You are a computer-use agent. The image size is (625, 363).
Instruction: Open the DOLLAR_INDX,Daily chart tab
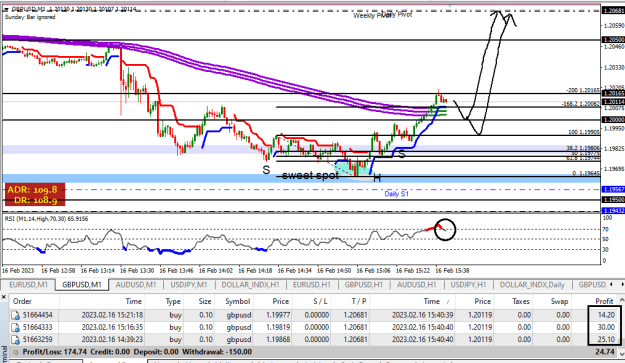tap(532, 285)
